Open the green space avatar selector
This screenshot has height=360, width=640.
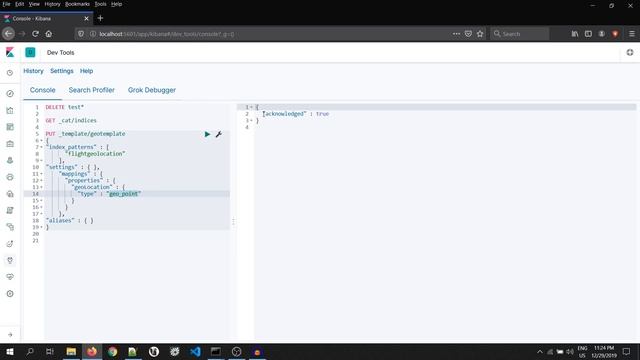coord(30,52)
